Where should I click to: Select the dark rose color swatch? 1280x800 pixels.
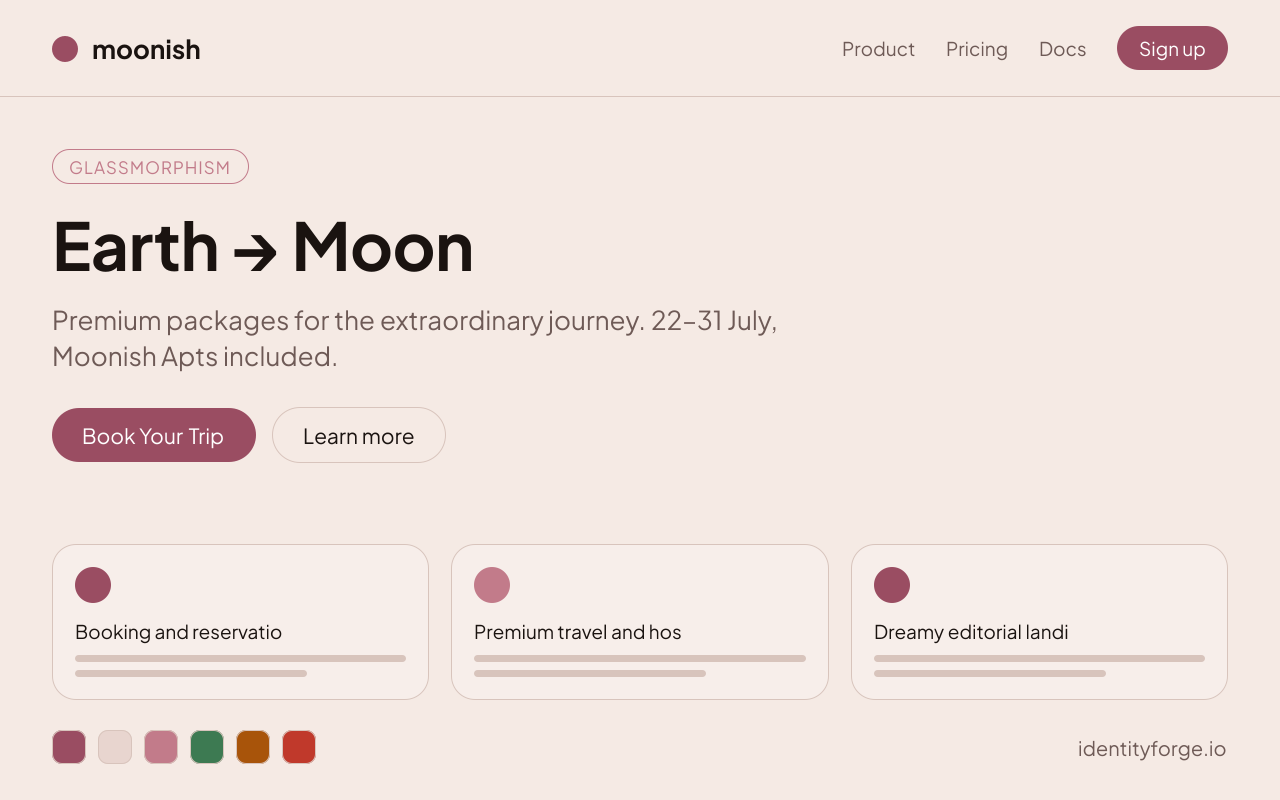coord(69,747)
